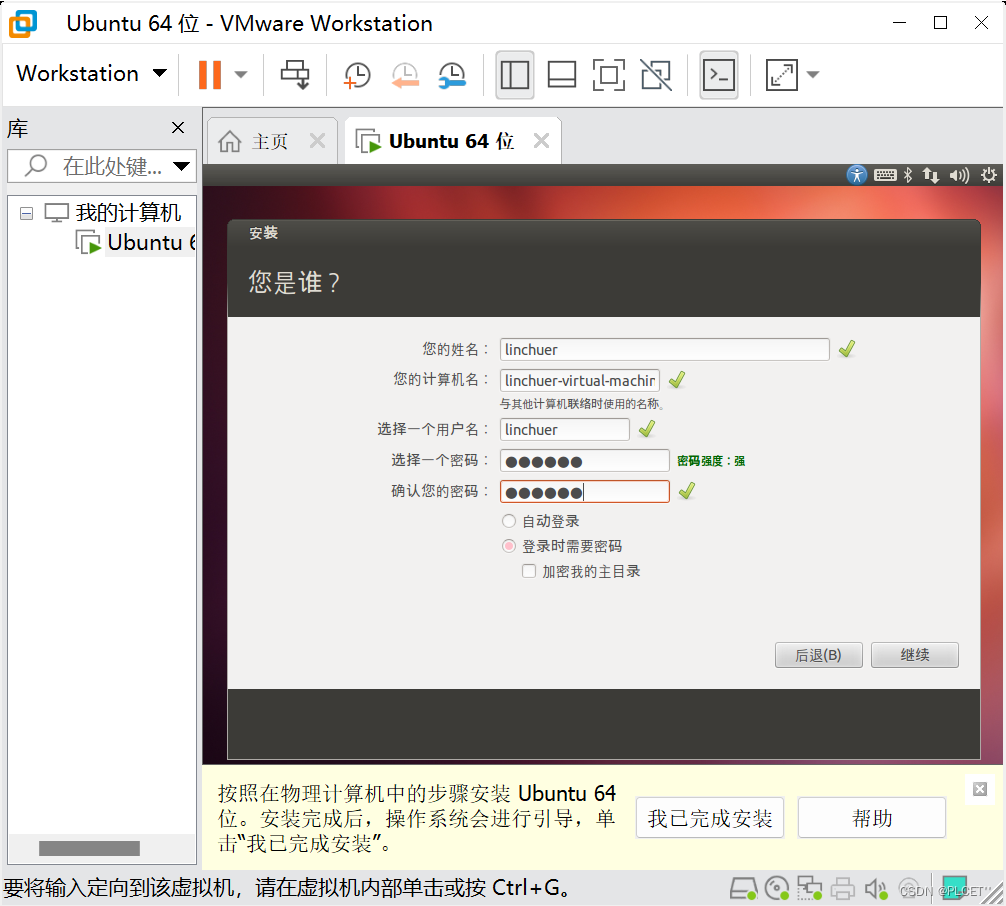Click the 您的姓名 input field
1006x906 pixels.
664,350
